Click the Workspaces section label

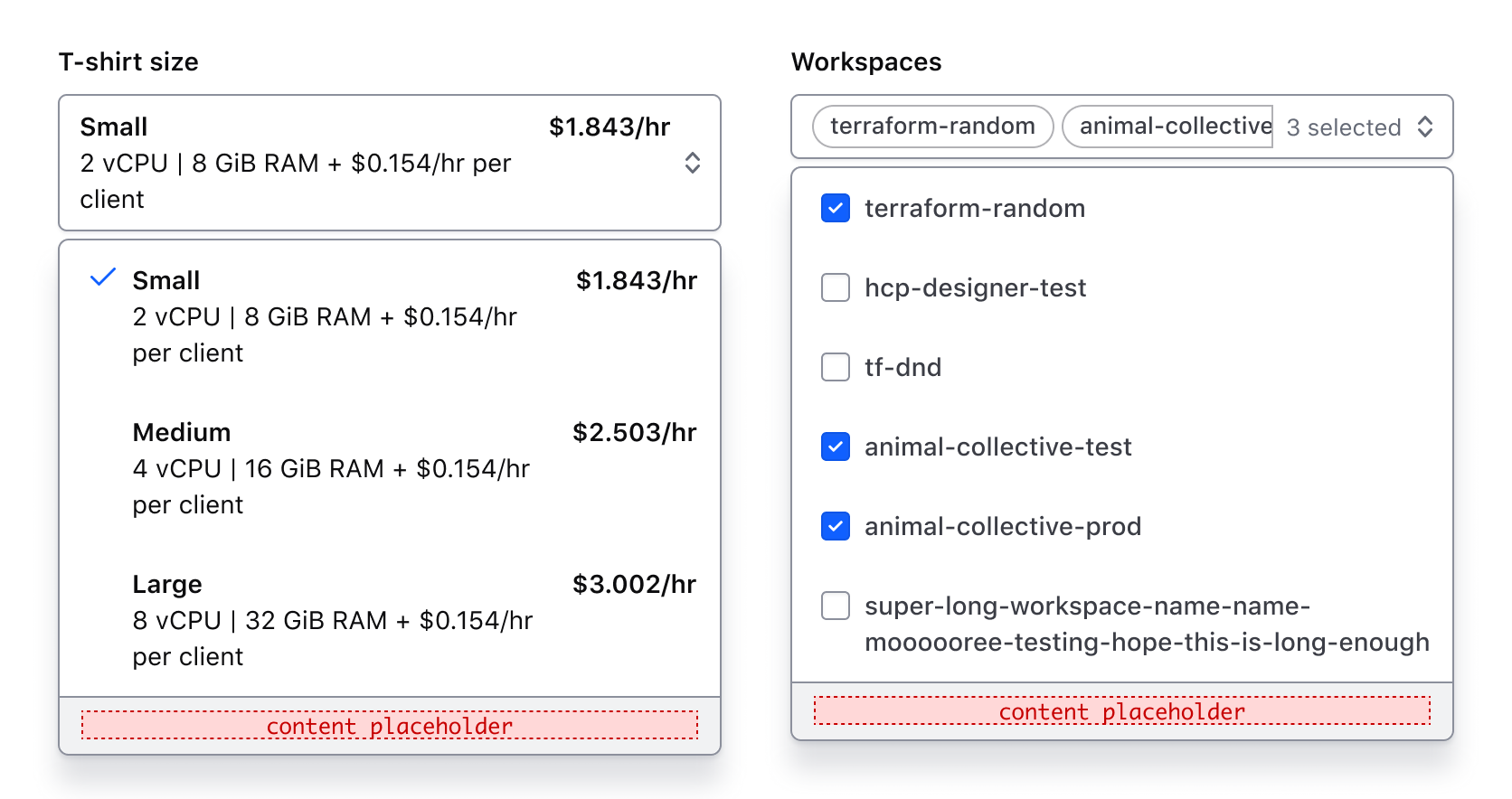[866, 61]
